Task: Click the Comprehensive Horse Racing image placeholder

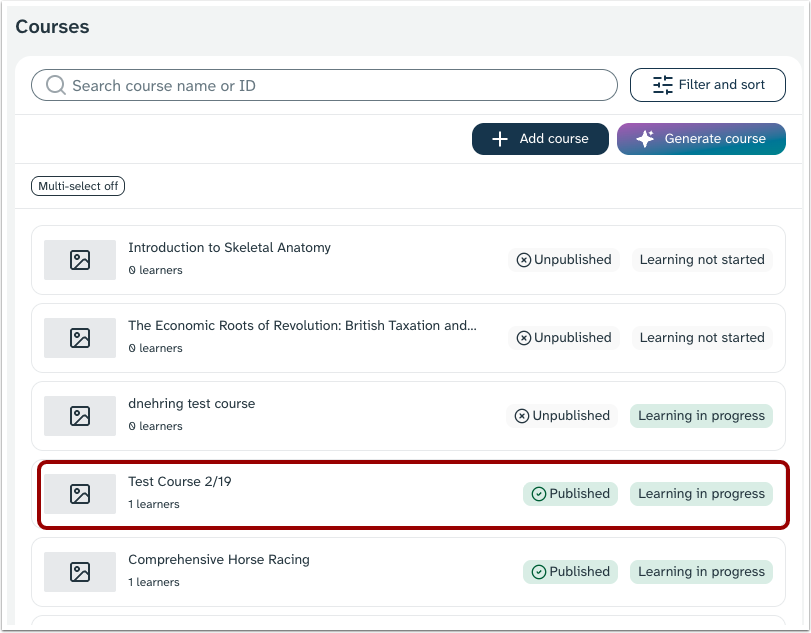Action: coord(80,572)
